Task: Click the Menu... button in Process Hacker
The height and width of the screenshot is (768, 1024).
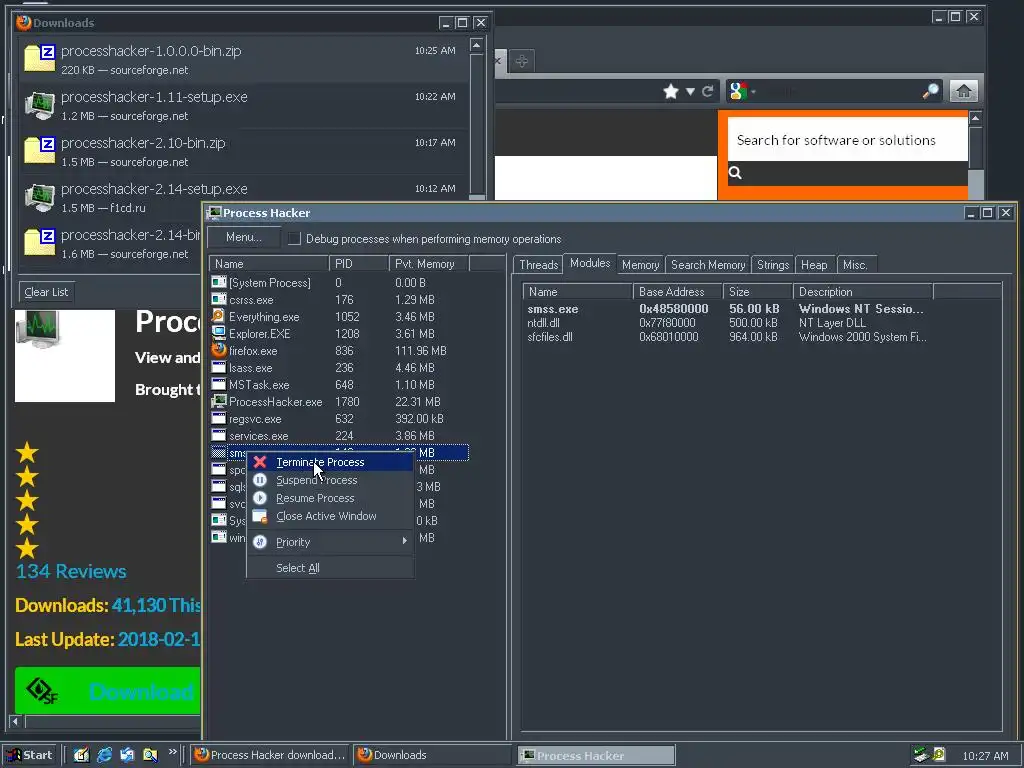Action: coord(244,238)
